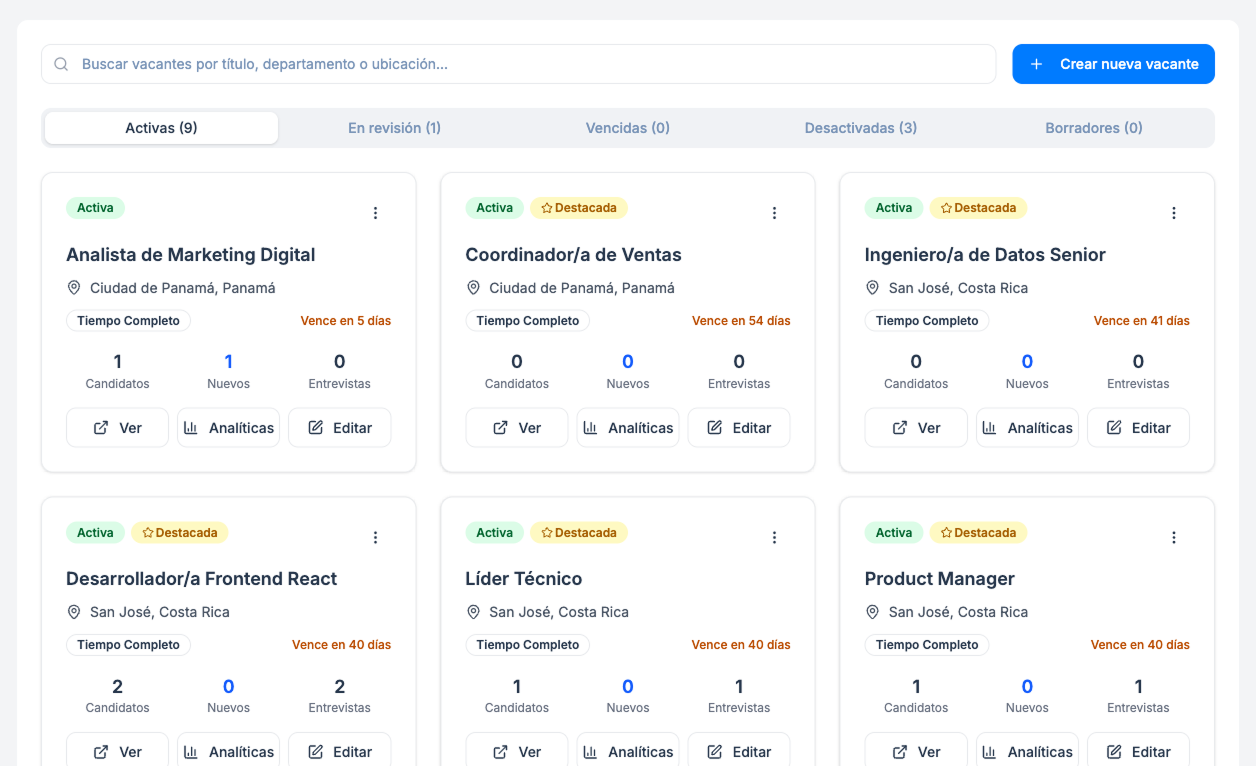Expand more options for Ingeniero/a de Datos Senior
Screen dimensions: 1256x766
click(x=1173, y=213)
